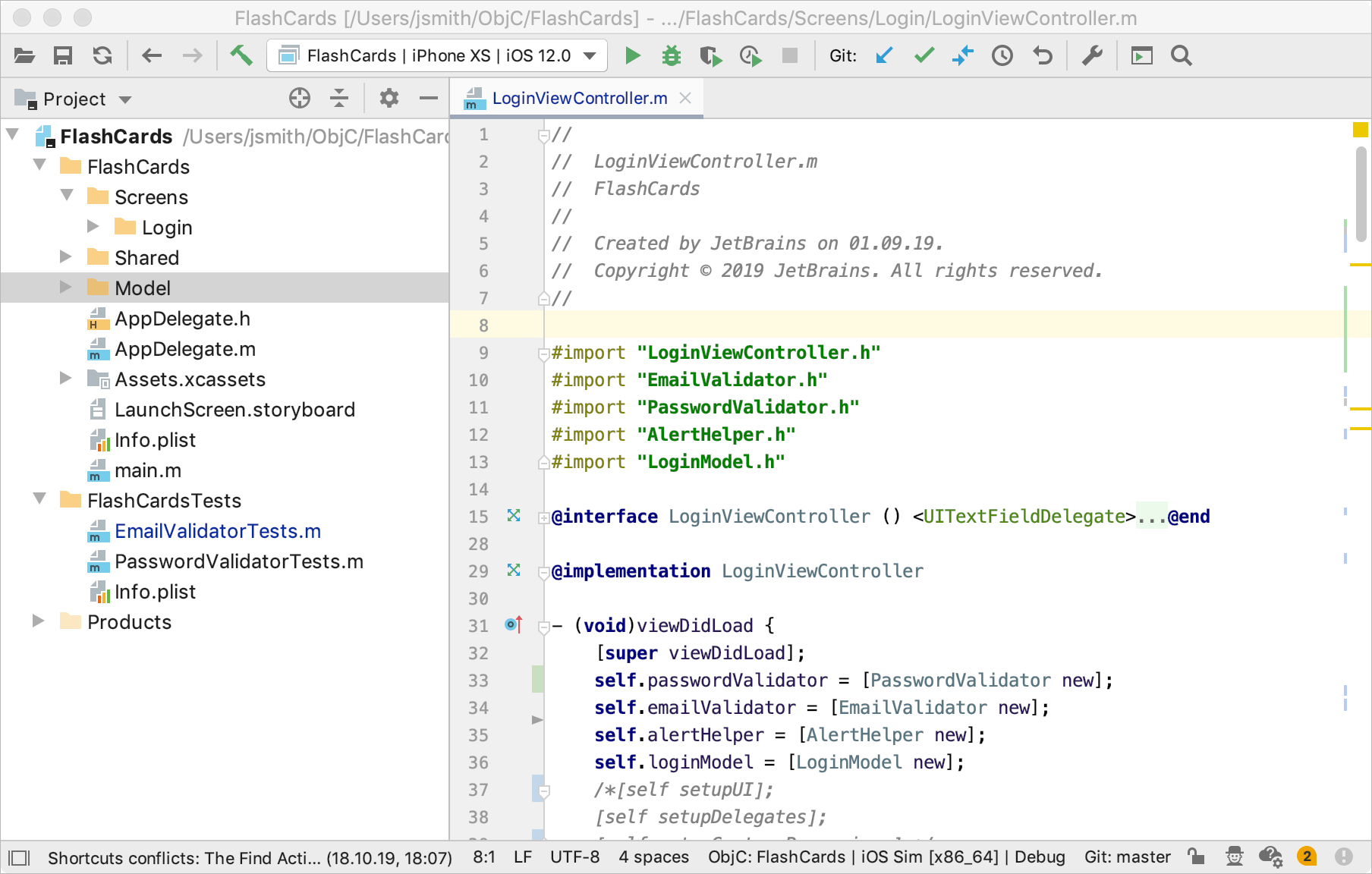Locate current file with target icon
The image size is (1372, 874).
[x=300, y=98]
